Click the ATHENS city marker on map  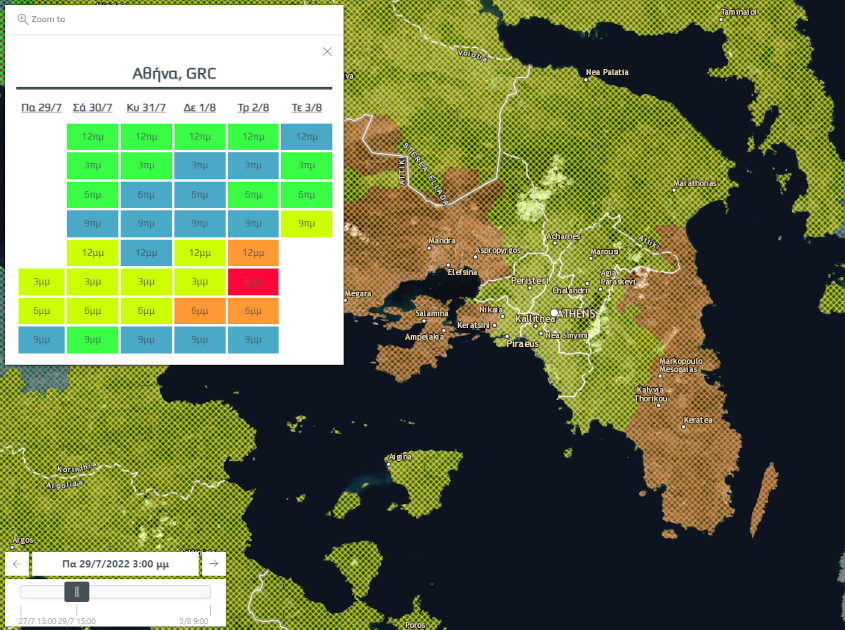coord(554,313)
